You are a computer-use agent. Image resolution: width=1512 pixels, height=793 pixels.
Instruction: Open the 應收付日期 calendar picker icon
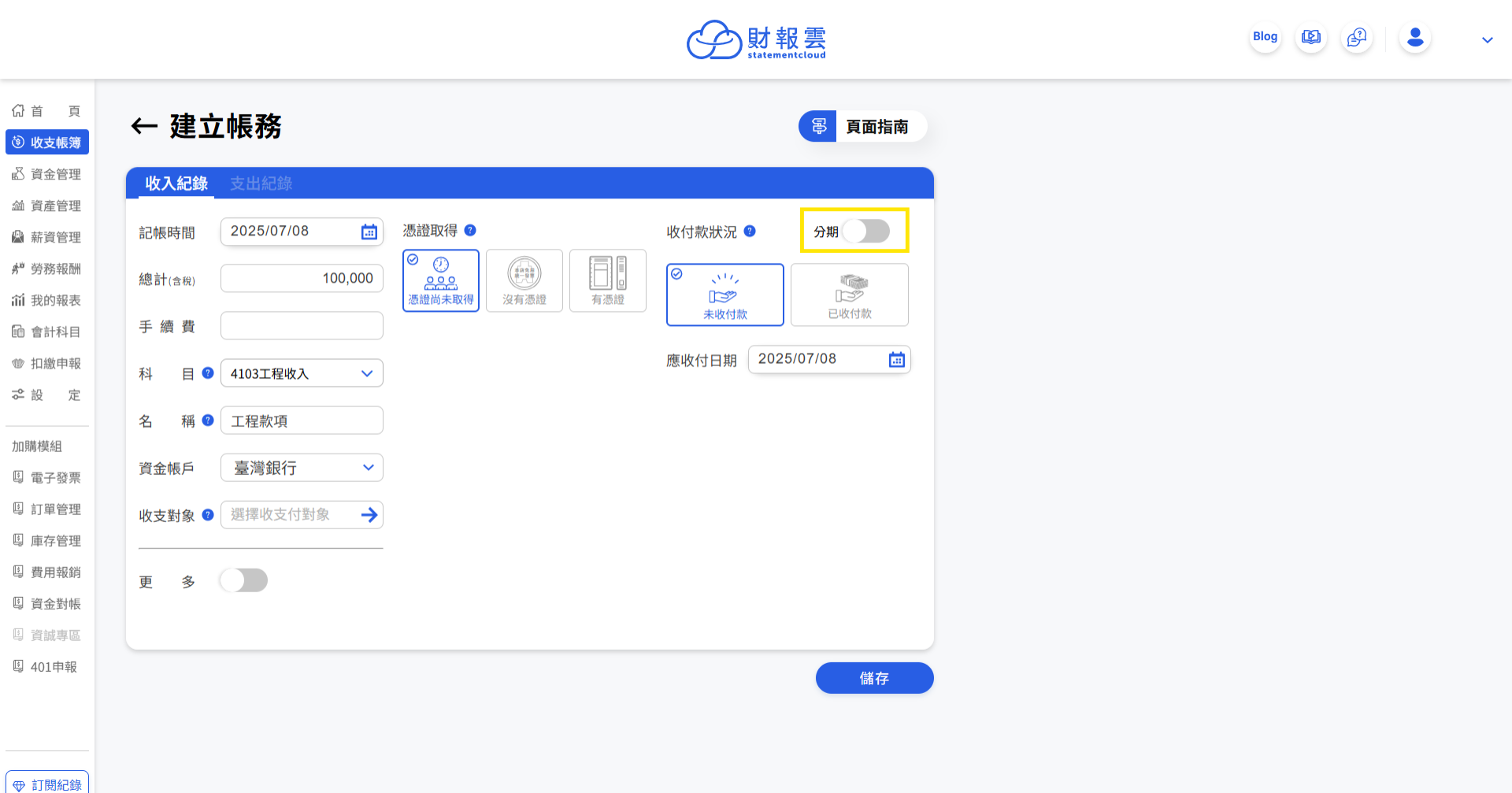(897, 360)
